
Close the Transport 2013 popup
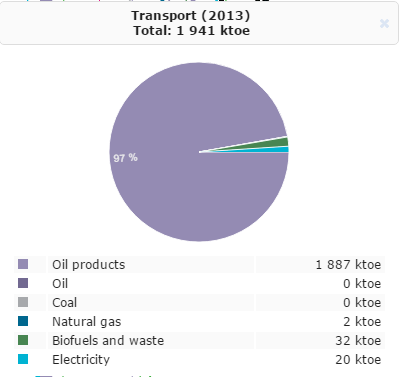384,23
